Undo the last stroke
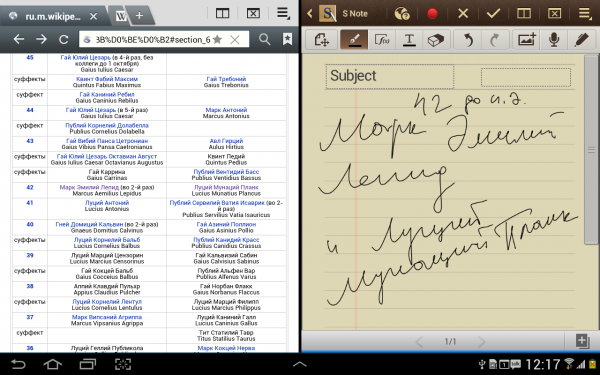 [468, 40]
